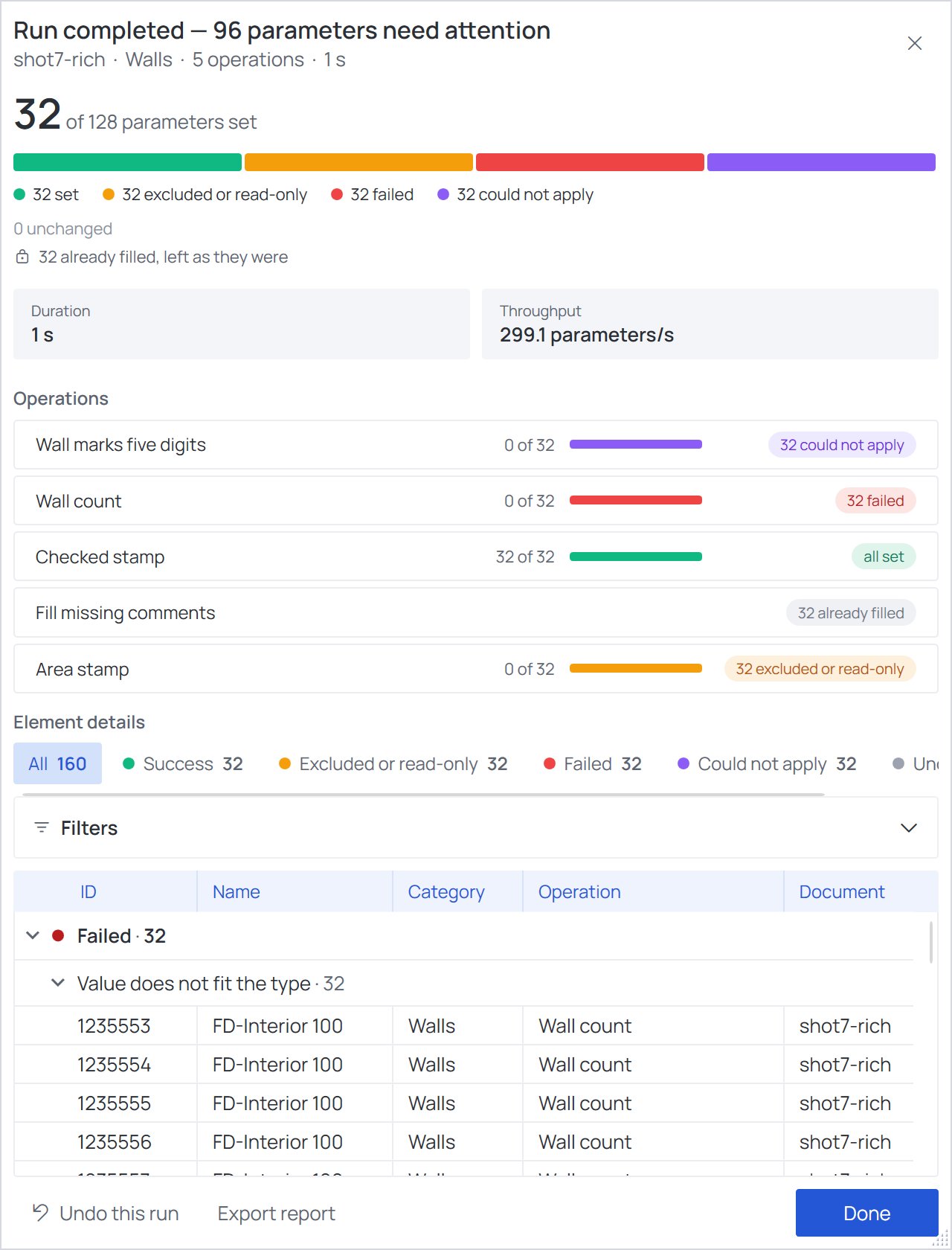Image resolution: width=952 pixels, height=1250 pixels.
Task: Click the '32 excluded or read-only' badge
Action: click(820, 669)
